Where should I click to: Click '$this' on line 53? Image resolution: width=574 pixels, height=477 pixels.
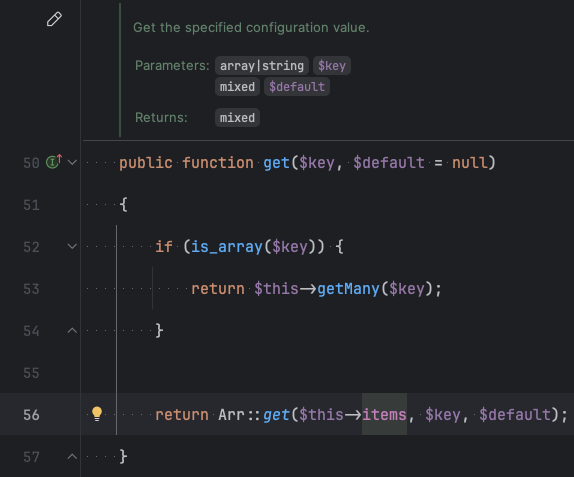click(276, 289)
